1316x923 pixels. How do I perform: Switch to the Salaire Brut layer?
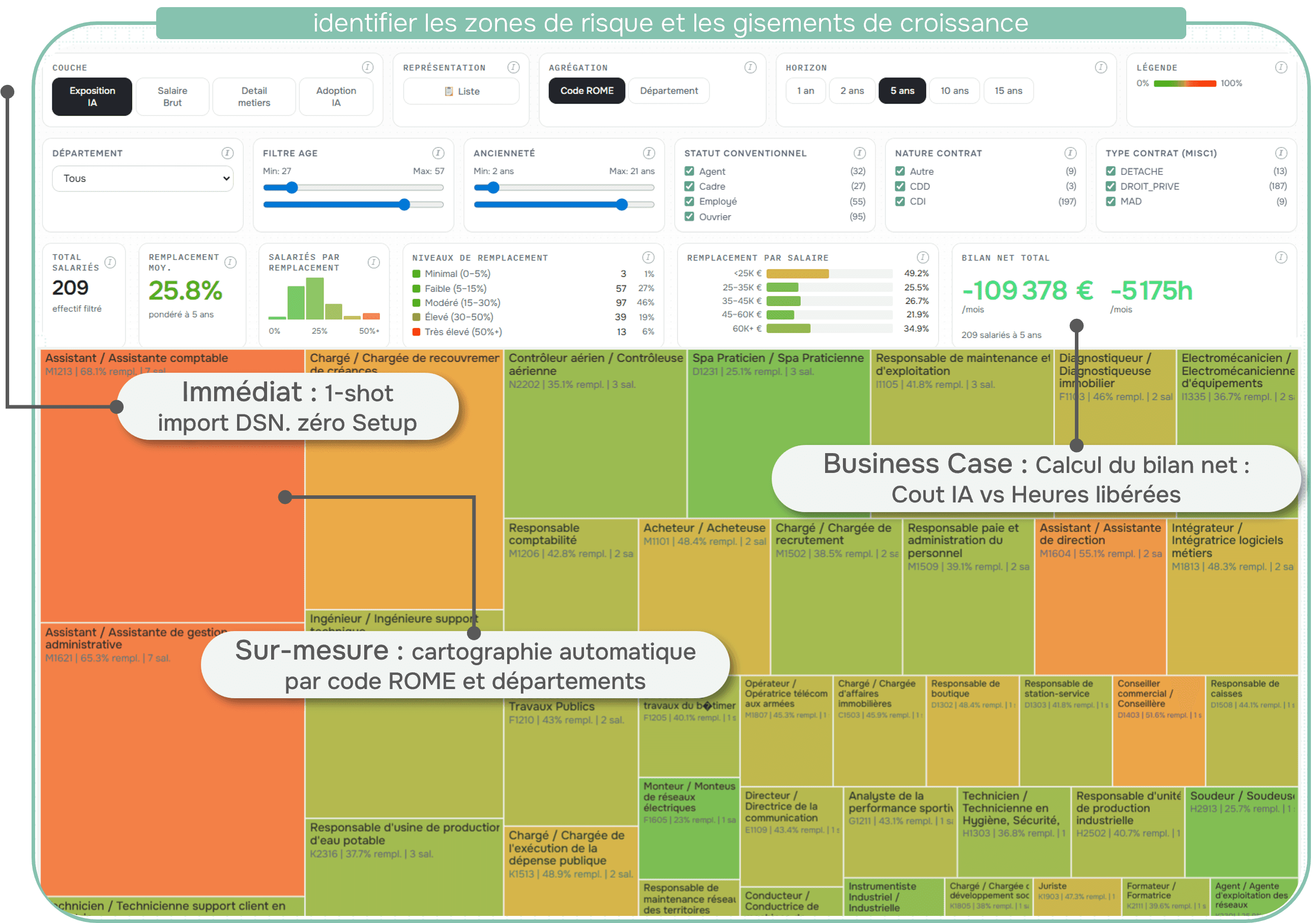click(x=172, y=97)
